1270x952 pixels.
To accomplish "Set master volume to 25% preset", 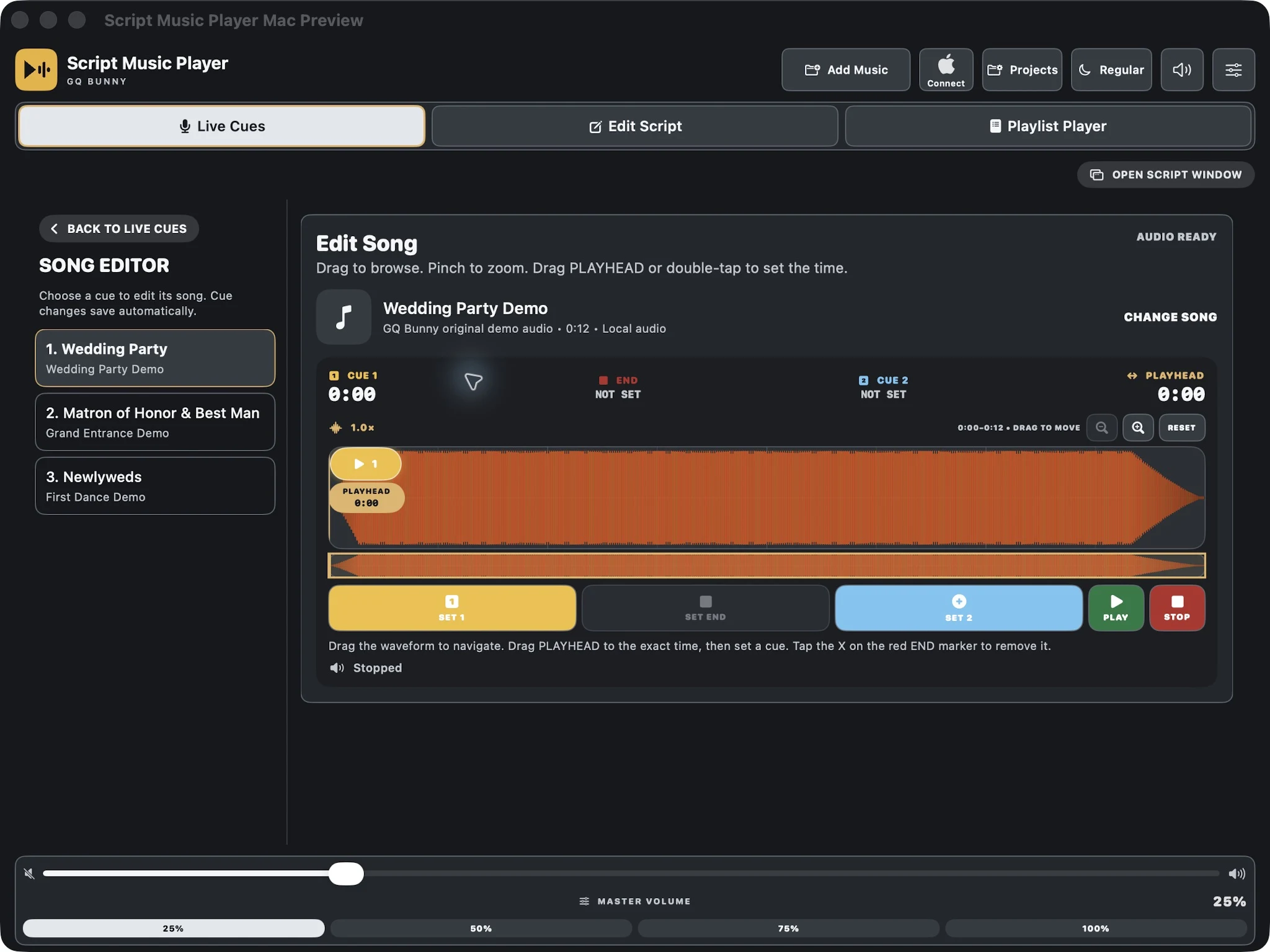I will 174,928.
